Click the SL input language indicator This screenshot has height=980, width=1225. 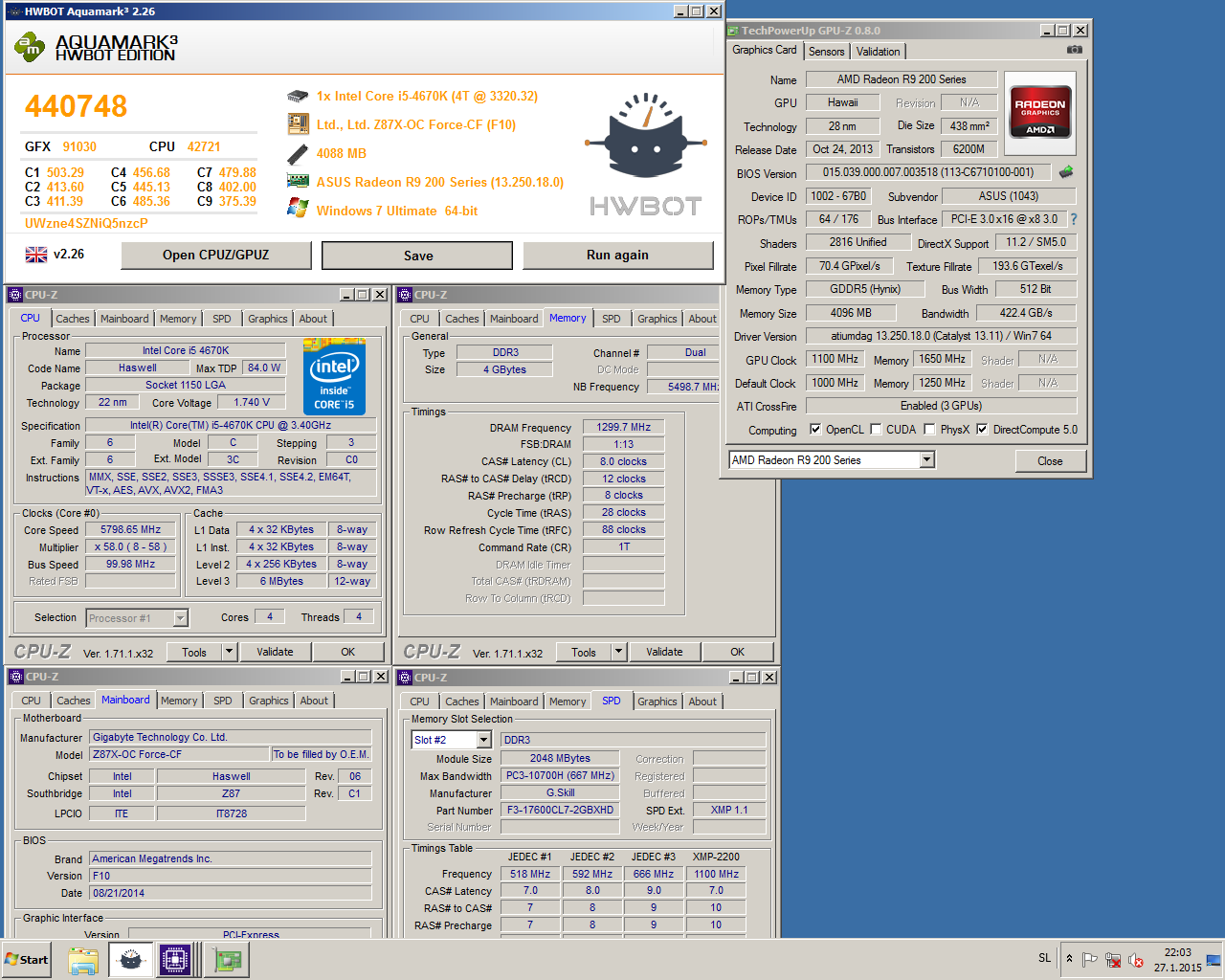(x=1044, y=958)
